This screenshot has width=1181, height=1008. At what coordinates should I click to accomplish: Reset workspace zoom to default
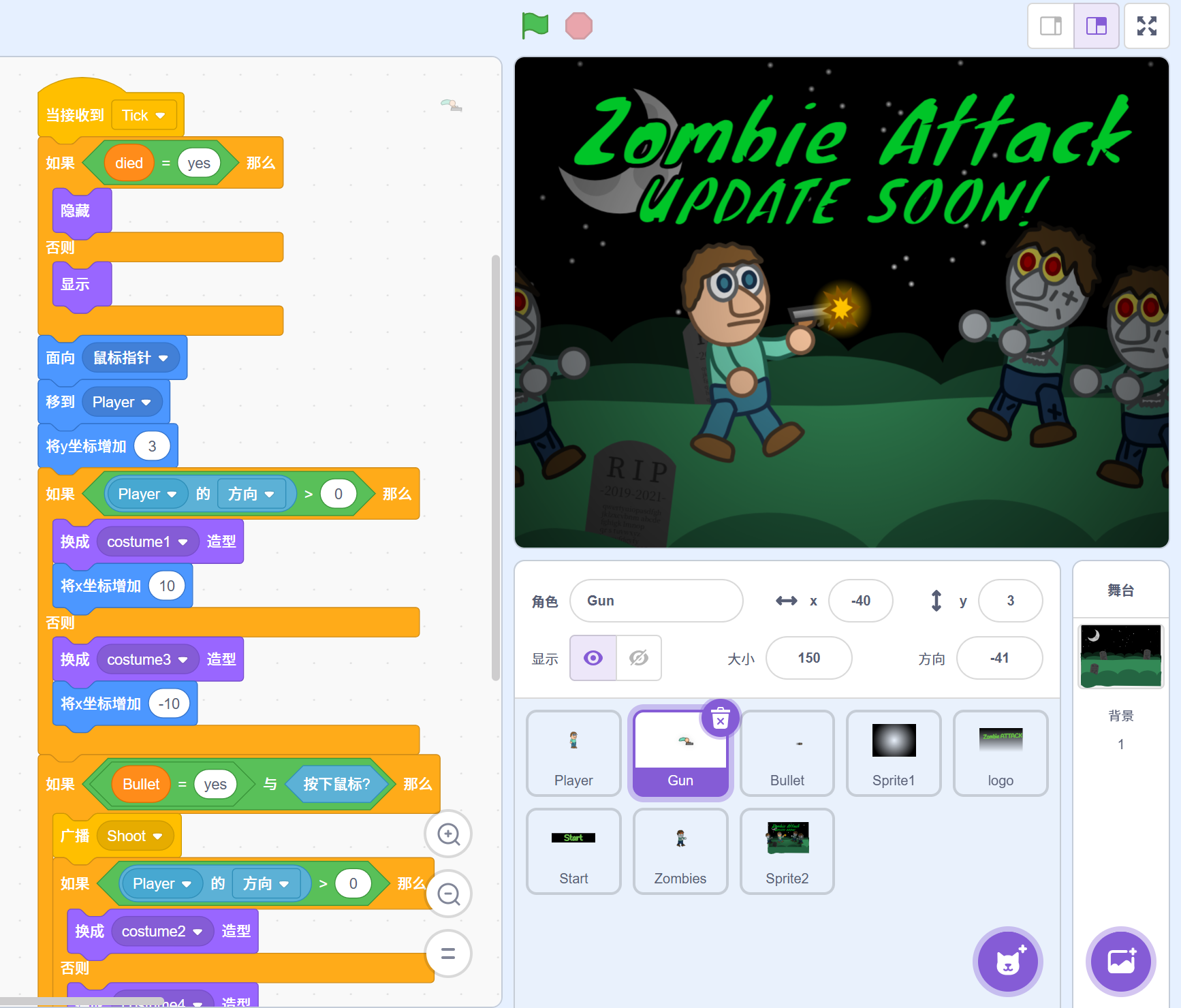click(x=448, y=954)
